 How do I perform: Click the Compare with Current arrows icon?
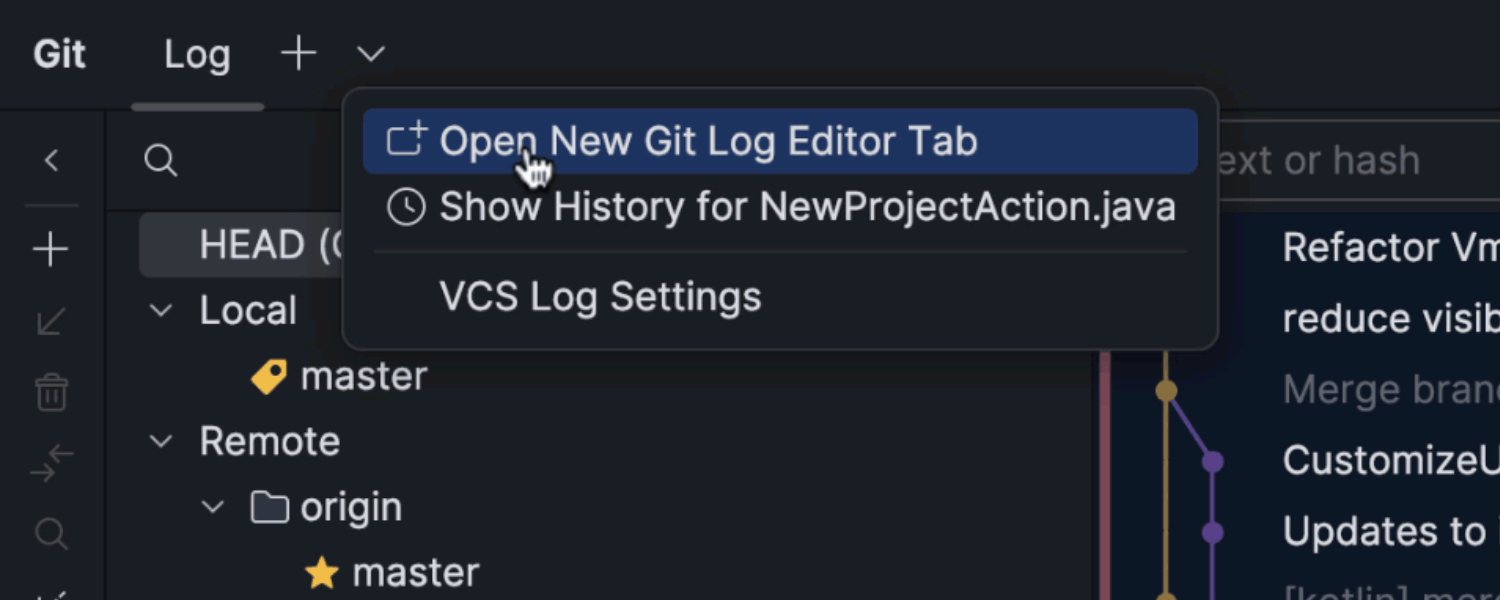point(51,463)
